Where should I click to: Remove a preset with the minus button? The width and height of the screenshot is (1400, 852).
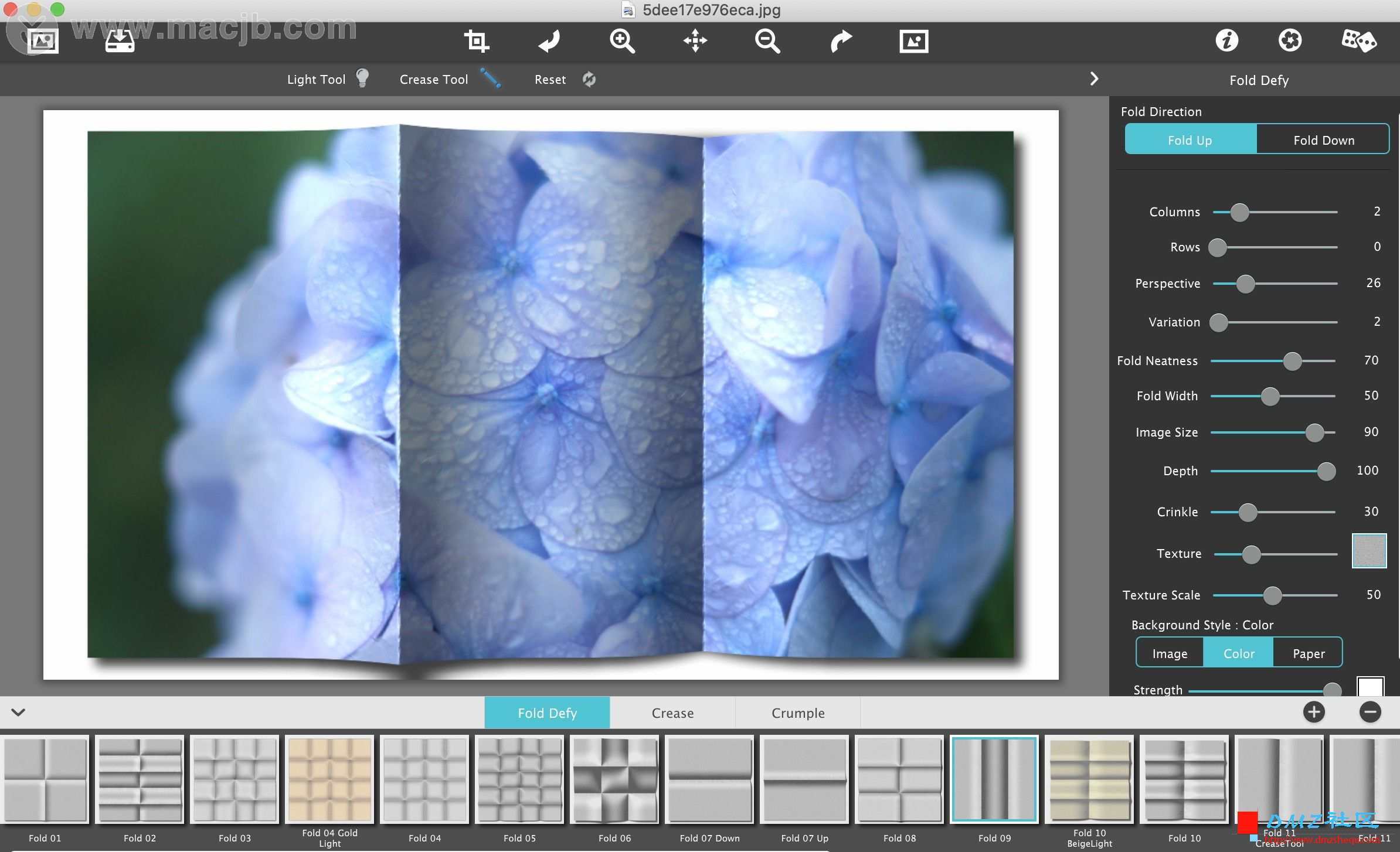pyautogui.click(x=1370, y=712)
